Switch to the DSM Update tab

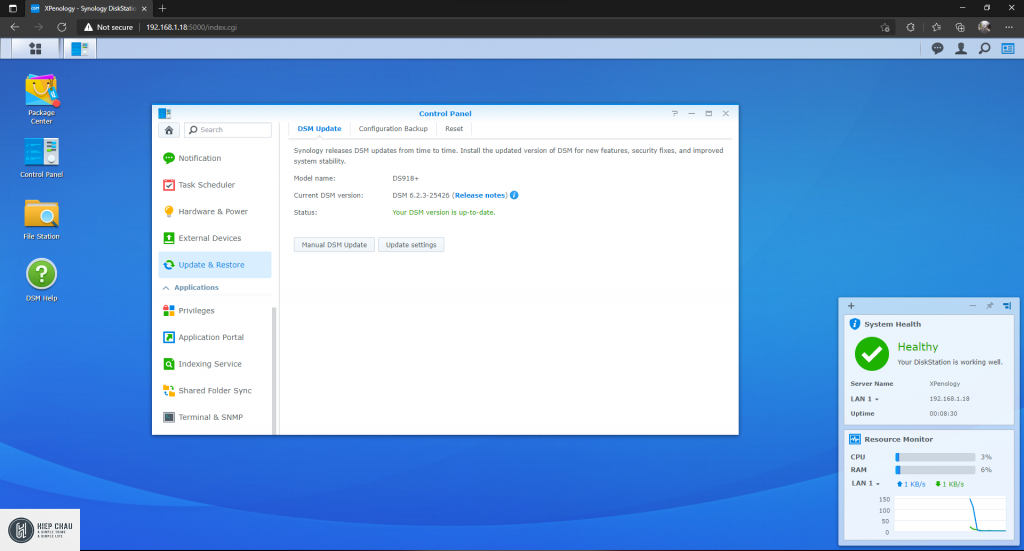click(319, 129)
